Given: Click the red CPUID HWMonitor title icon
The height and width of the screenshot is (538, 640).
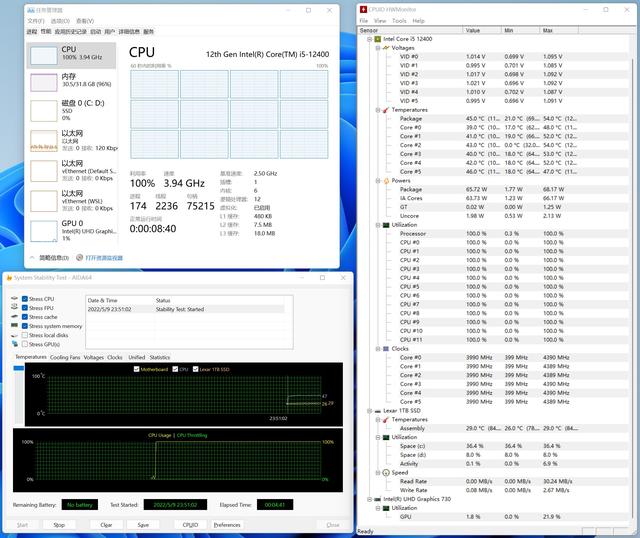Looking at the screenshot, I should (363, 9).
